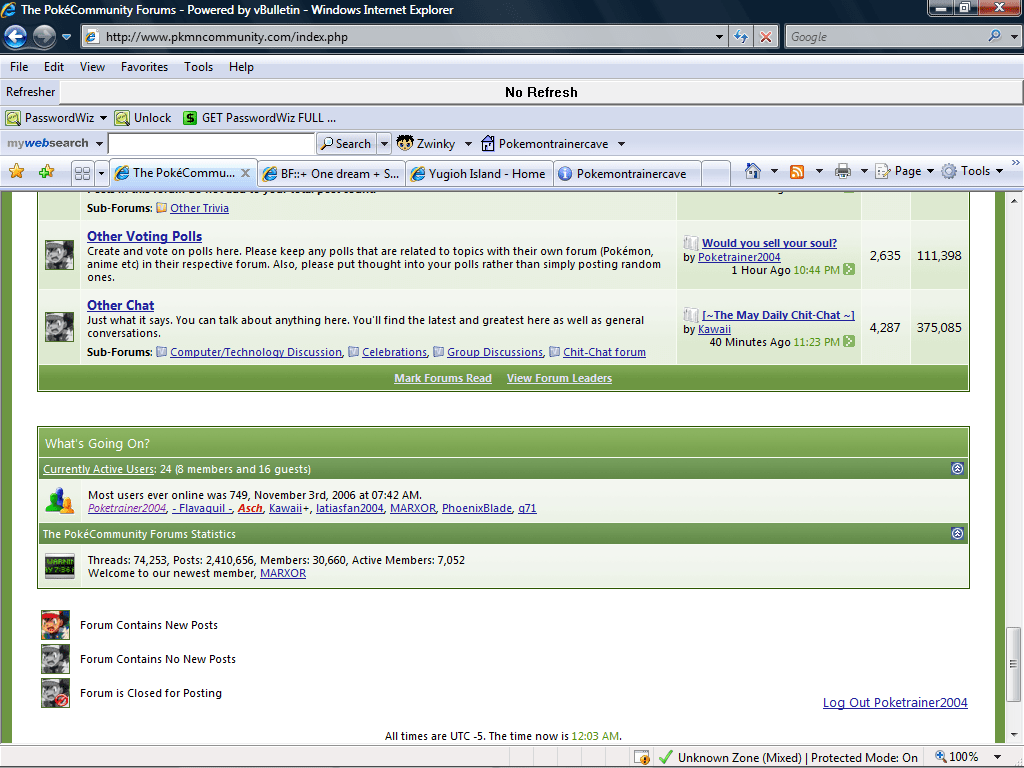Click the Google search box
This screenshot has width=1024, height=768.
[885, 37]
